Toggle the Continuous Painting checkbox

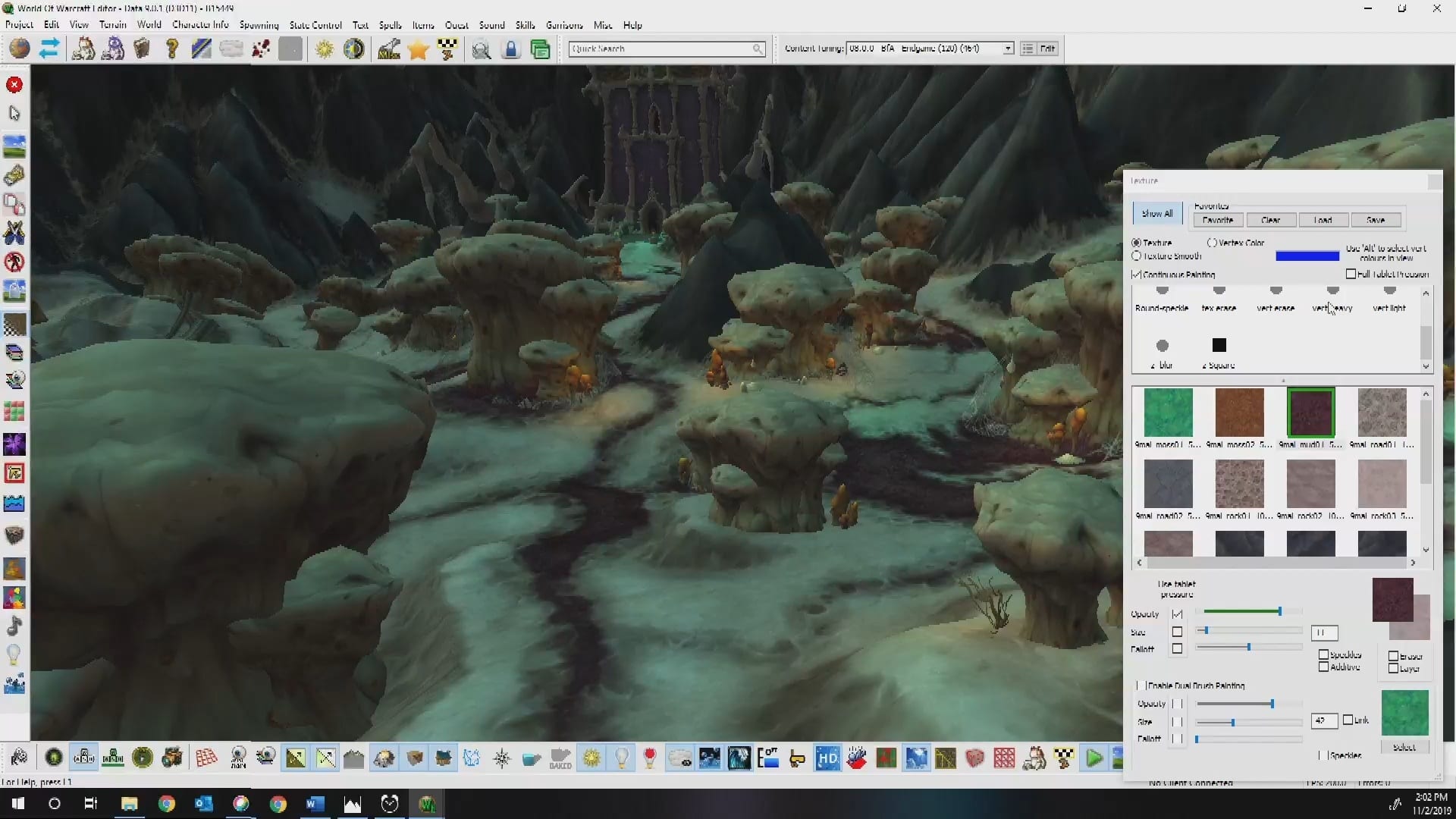(1136, 275)
